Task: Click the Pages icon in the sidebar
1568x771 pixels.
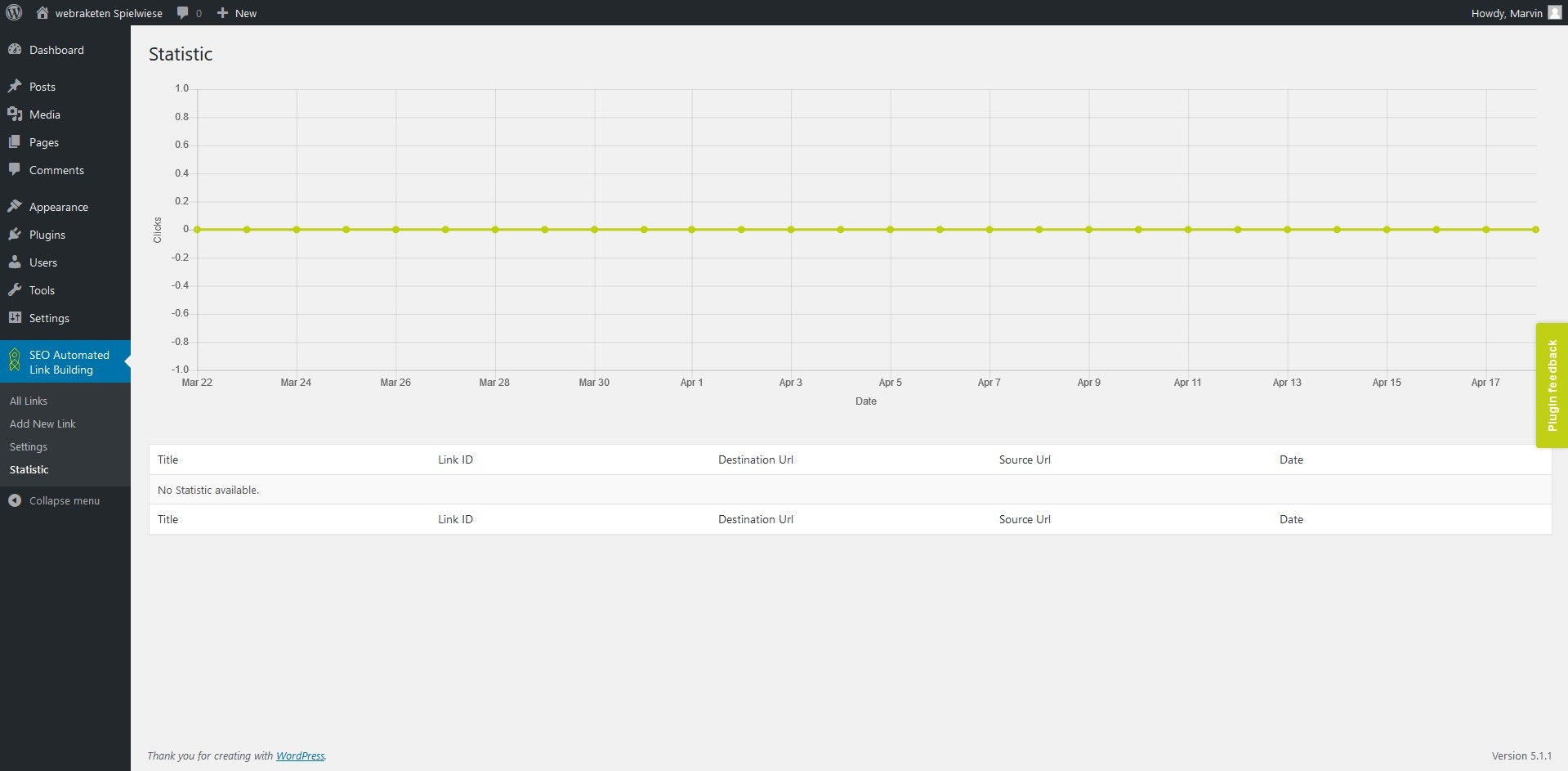Action: pos(15,142)
